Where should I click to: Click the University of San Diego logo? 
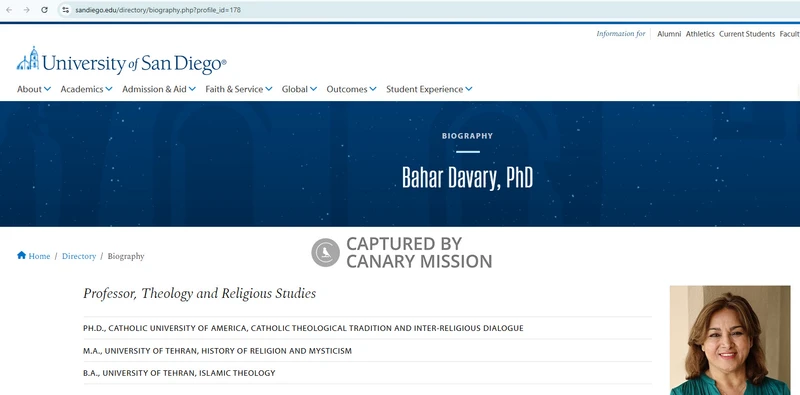[x=121, y=60]
